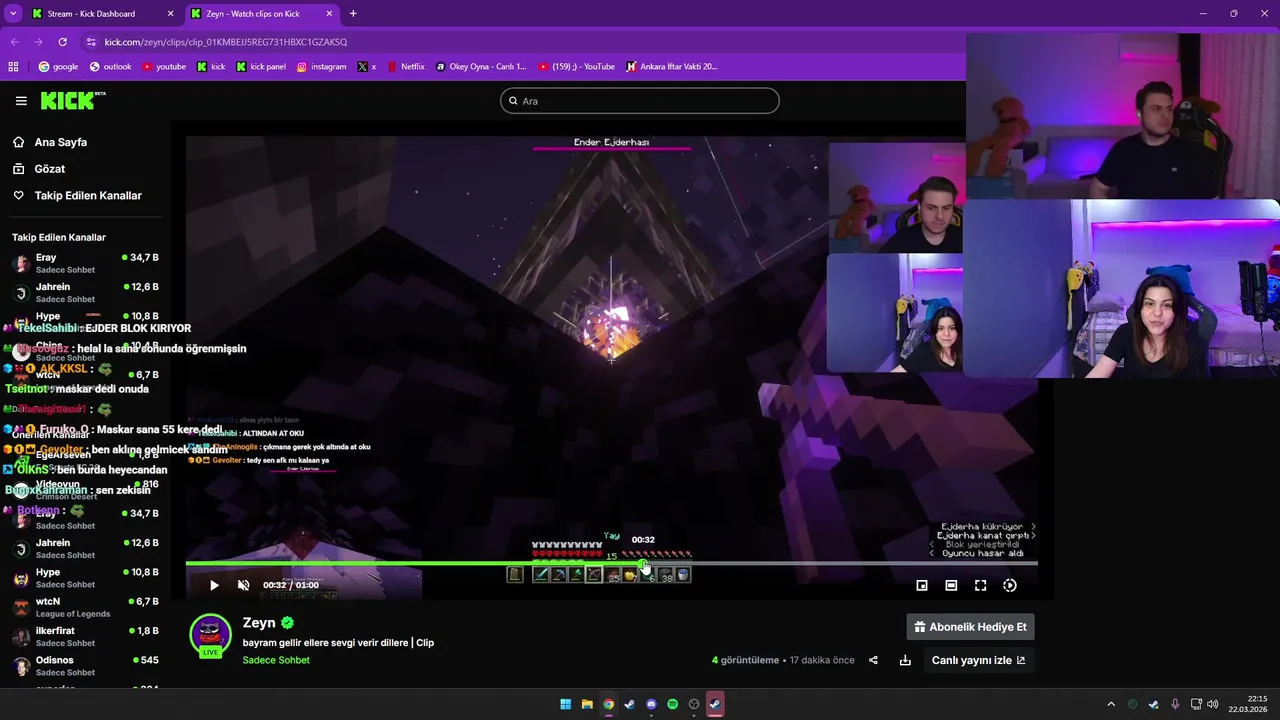Open Spotify from the taskbar
Image resolution: width=1280 pixels, height=720 pixels.
coord(672,704)
